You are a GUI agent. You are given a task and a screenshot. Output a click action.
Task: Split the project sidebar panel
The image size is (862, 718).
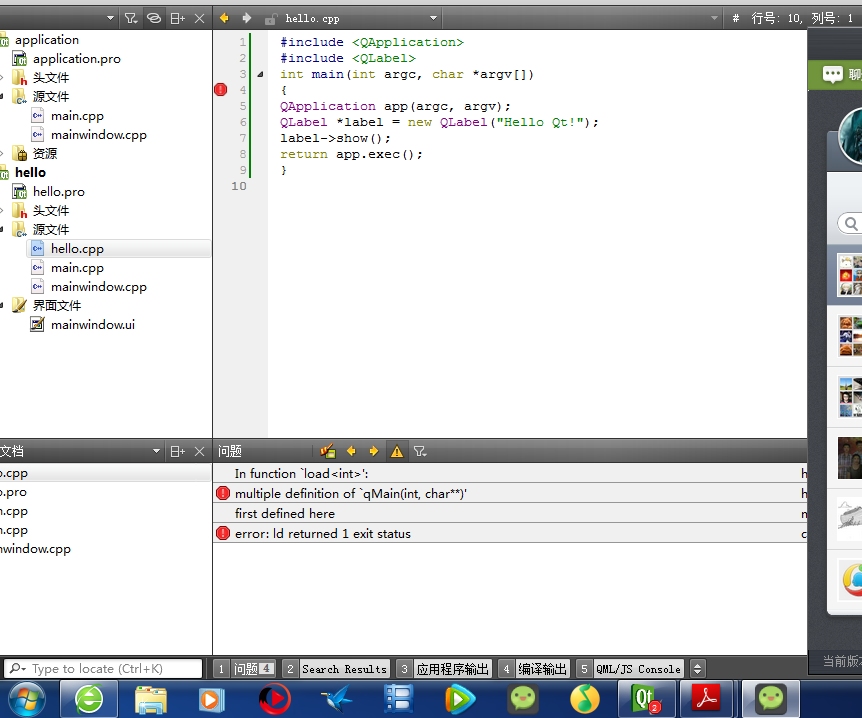click(178, 19)
